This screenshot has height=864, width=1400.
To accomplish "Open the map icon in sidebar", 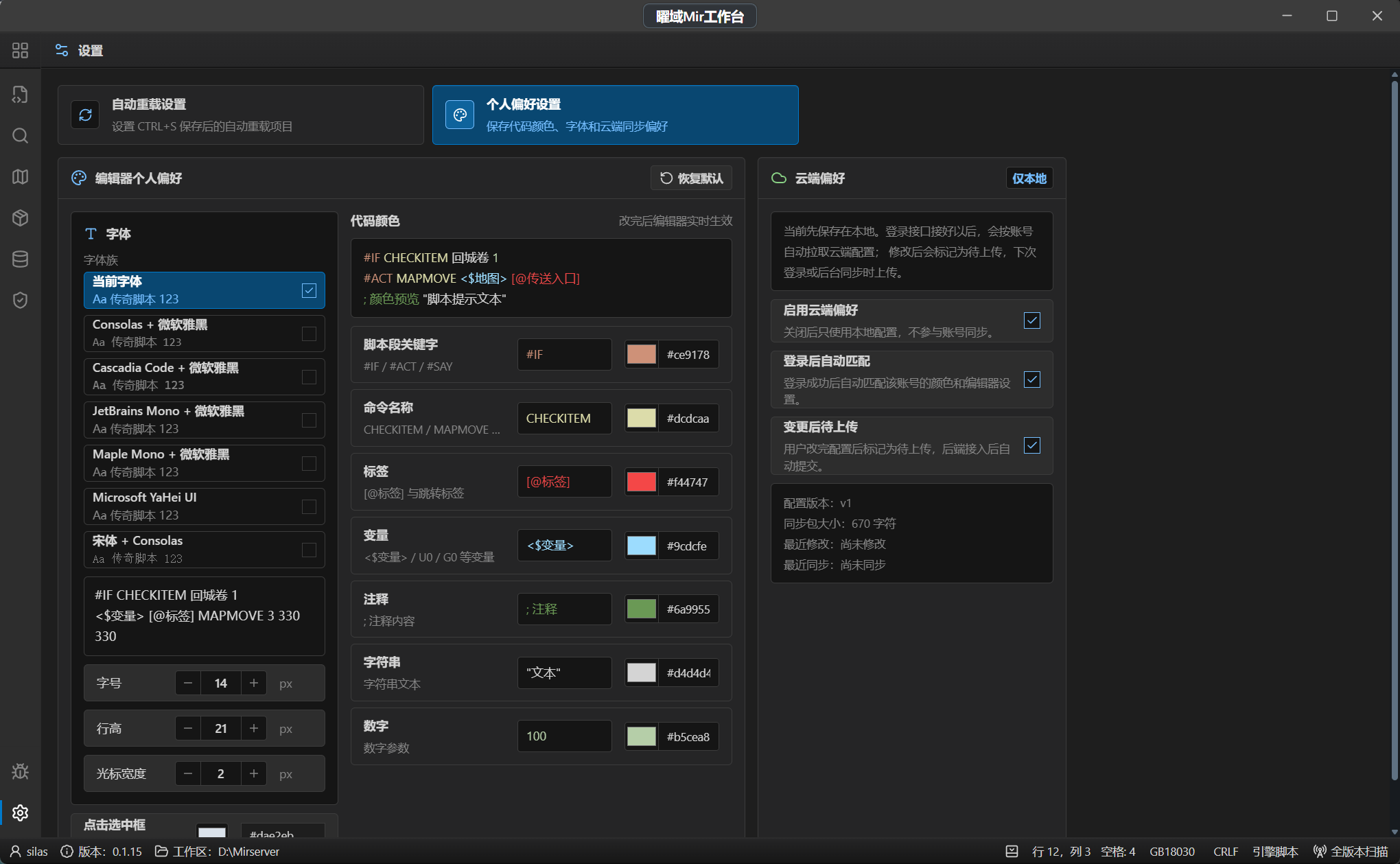I will coord(20,176).
